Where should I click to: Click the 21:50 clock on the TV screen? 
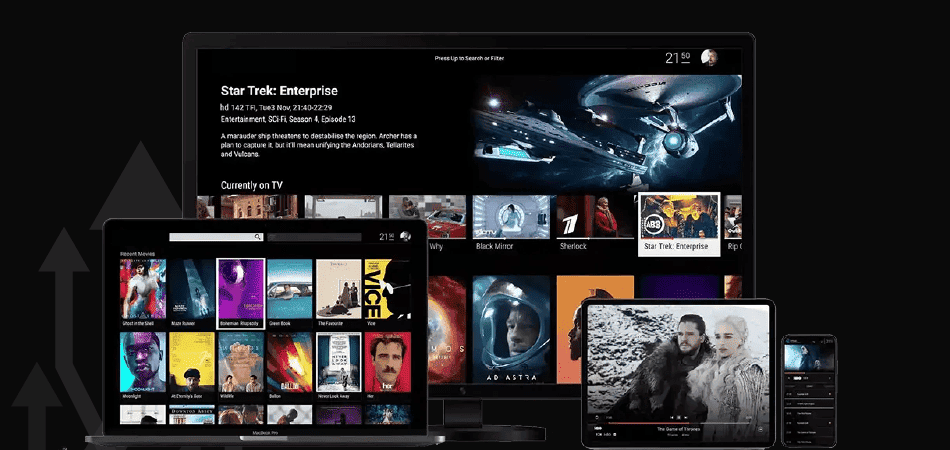[677, 58]
